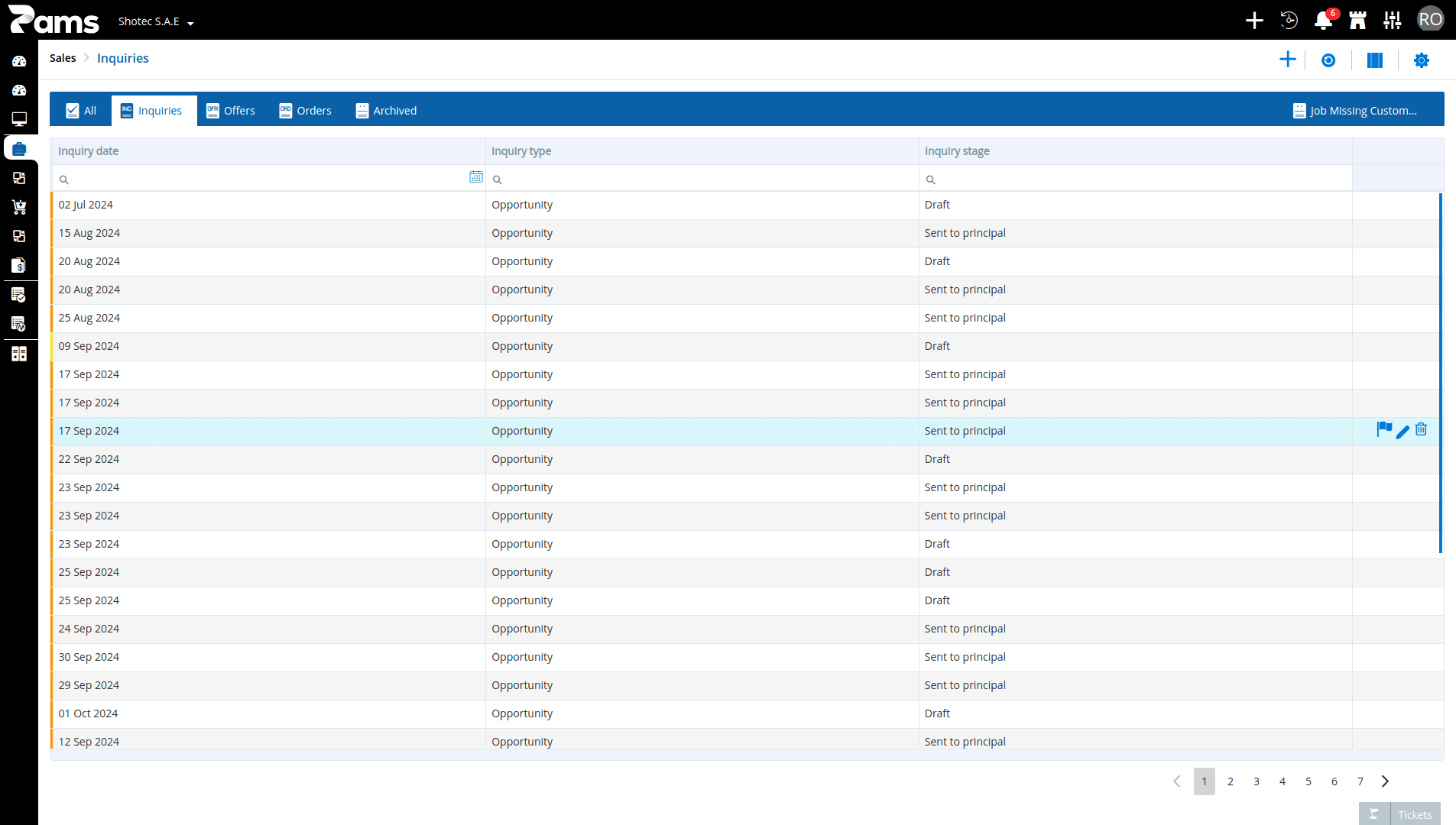This screenshot has height=825, width=1456.
Task: Switch to the Offers tab
Action: [231, 111]
